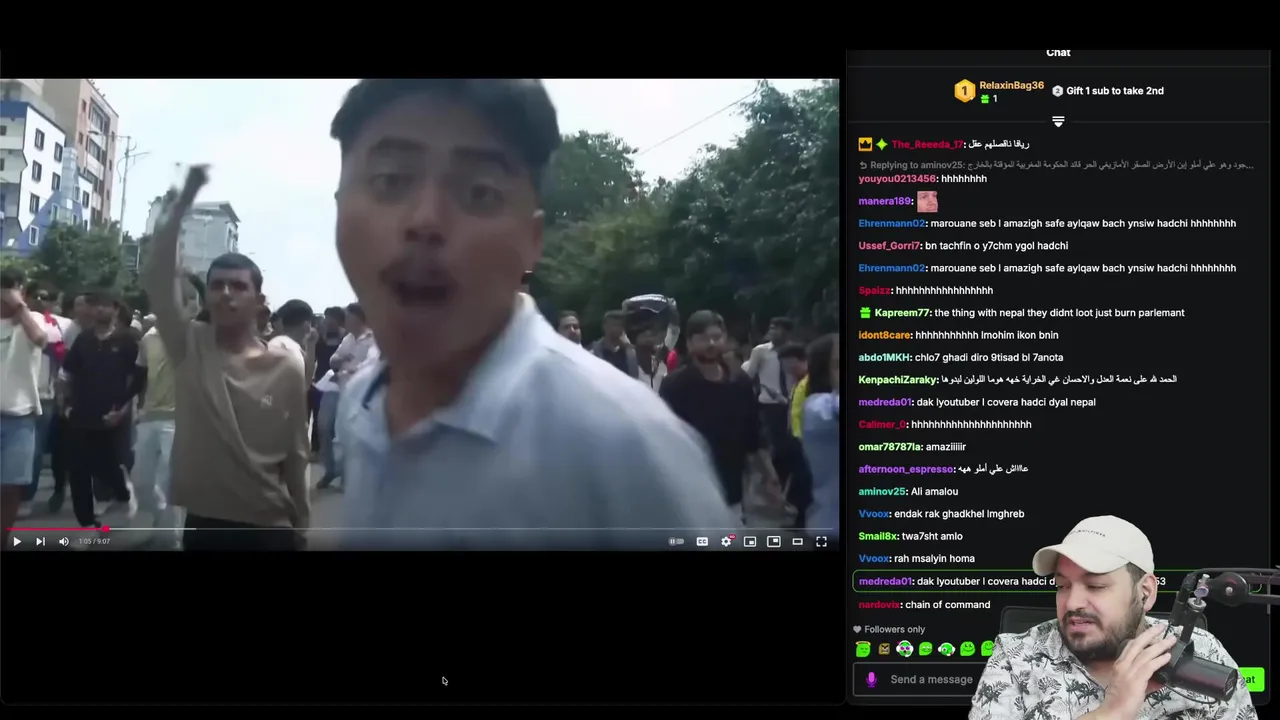Open youyou0213456 username in chat
The height and width of the screenshot is (720, 1280).
pyautogui.click(x=897, y=179)
